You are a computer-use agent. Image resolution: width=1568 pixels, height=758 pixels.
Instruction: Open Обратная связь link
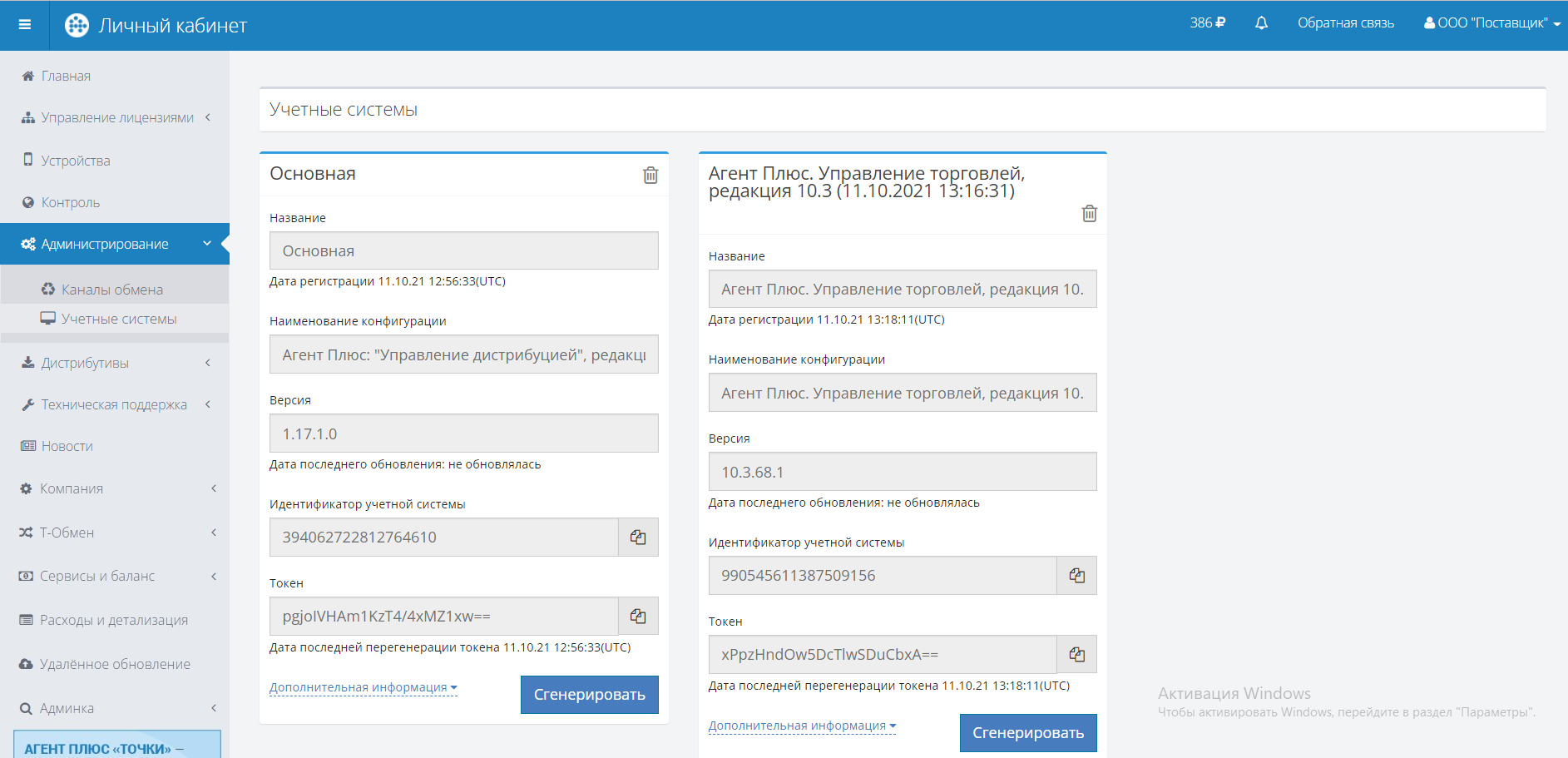pos(1346,23)
